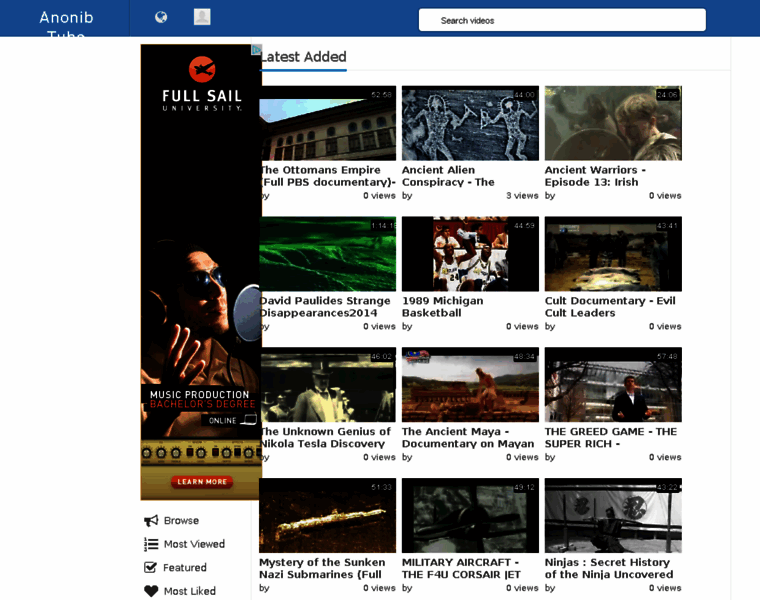Click 'Mystery of the Sunken Nazi Submarines' title
The image size is (760, 600).
322,568
